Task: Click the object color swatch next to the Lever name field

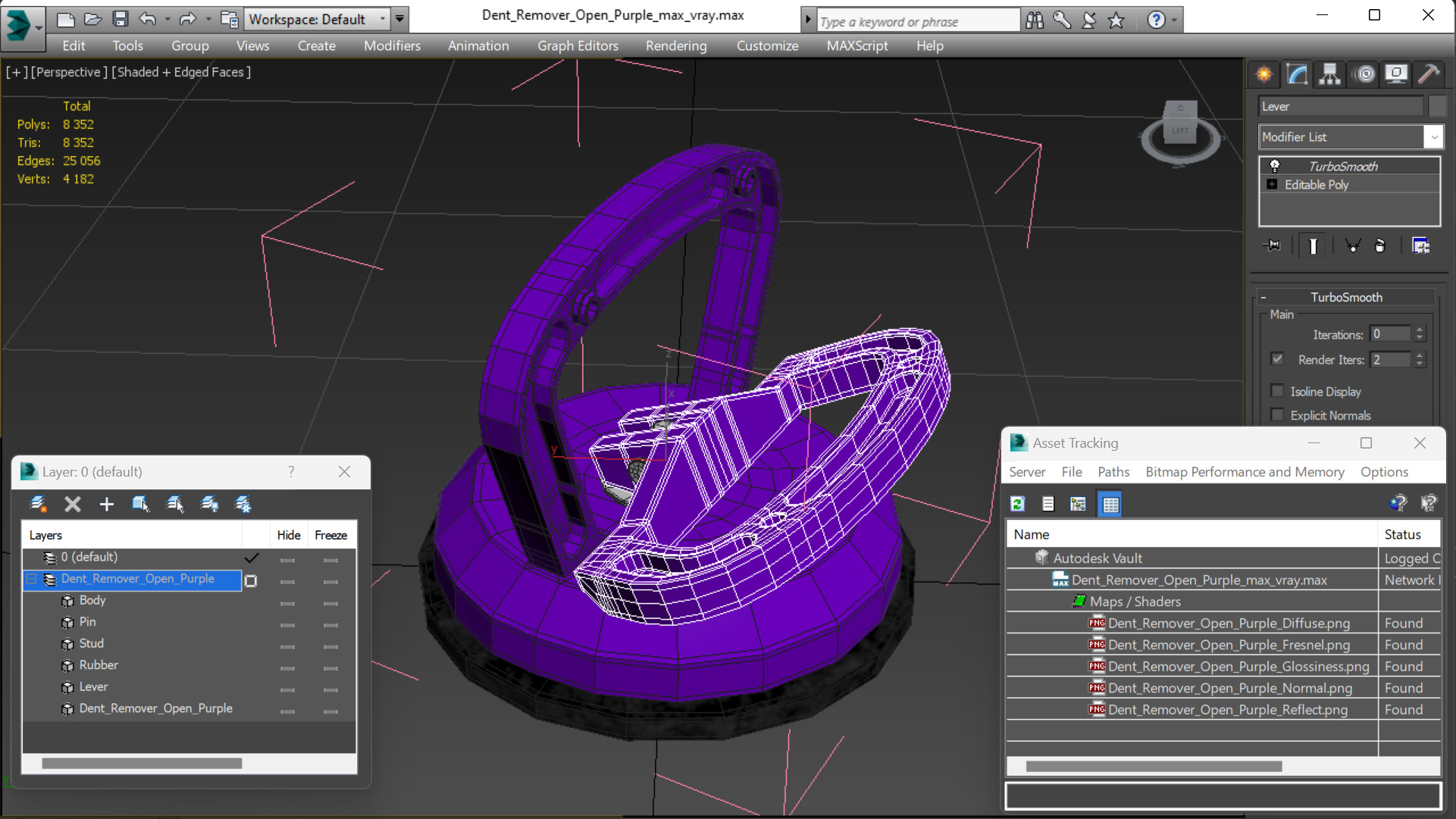Action: click(1436, 106)
